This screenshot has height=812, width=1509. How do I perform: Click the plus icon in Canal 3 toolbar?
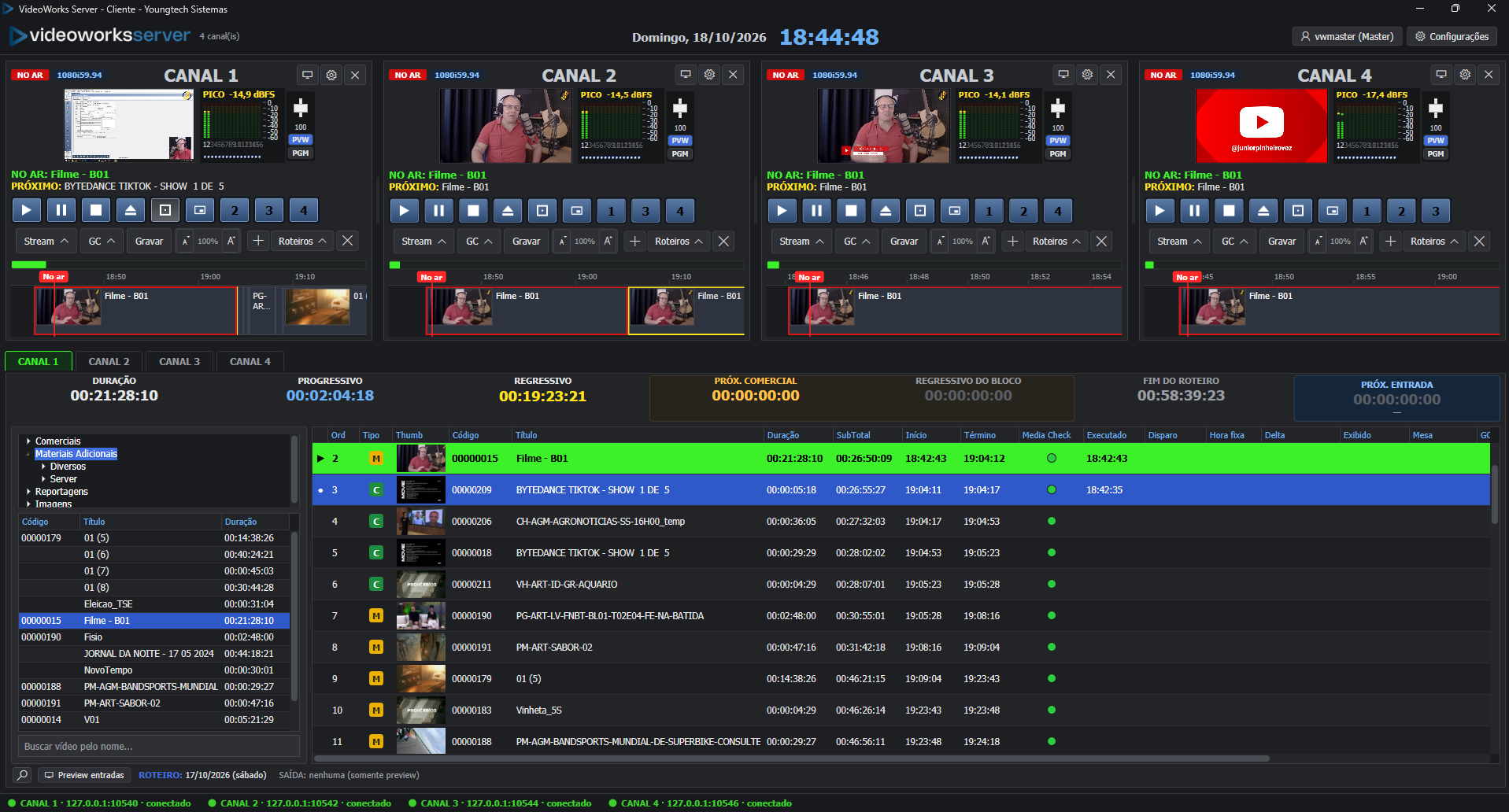click(1013, 241)
